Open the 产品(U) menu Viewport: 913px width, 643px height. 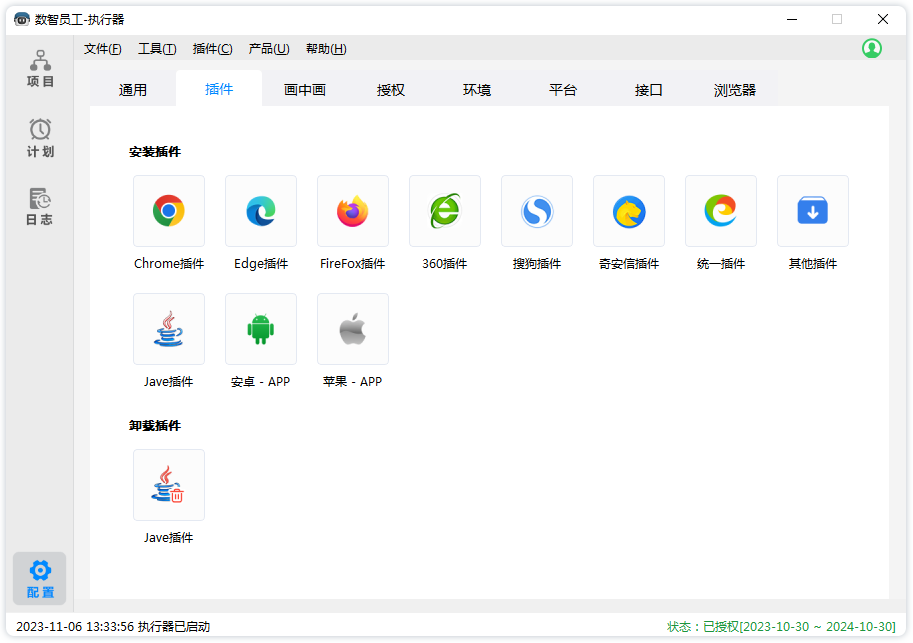click(x=269, y=49)
